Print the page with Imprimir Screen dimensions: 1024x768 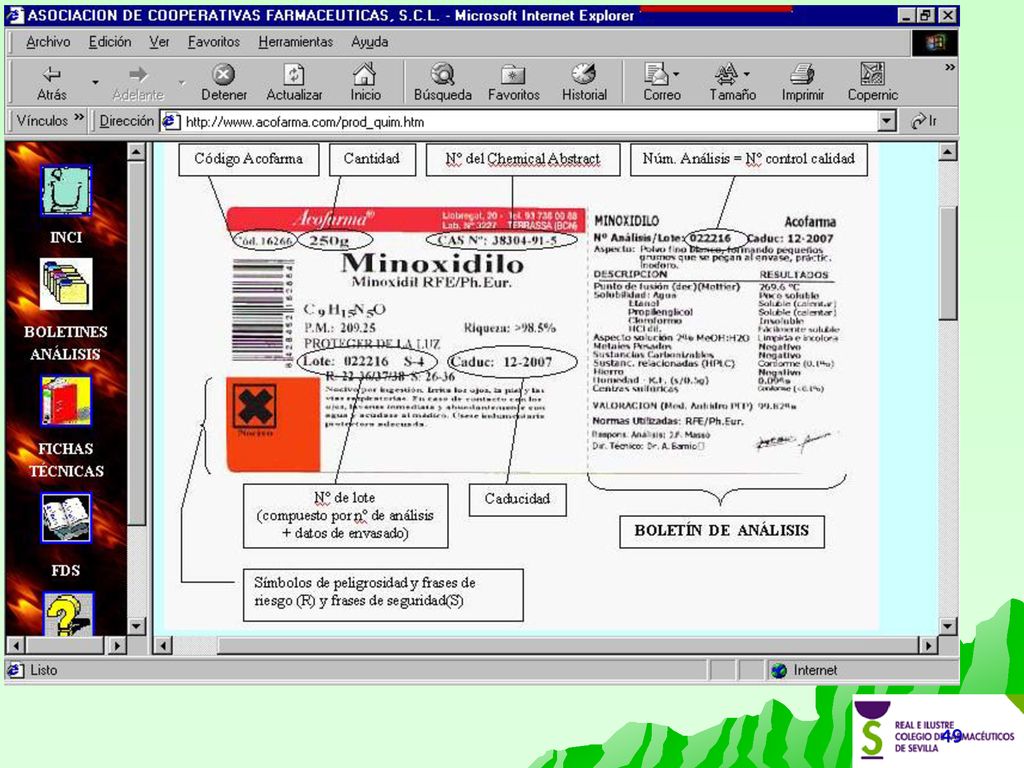coord(803,82)
